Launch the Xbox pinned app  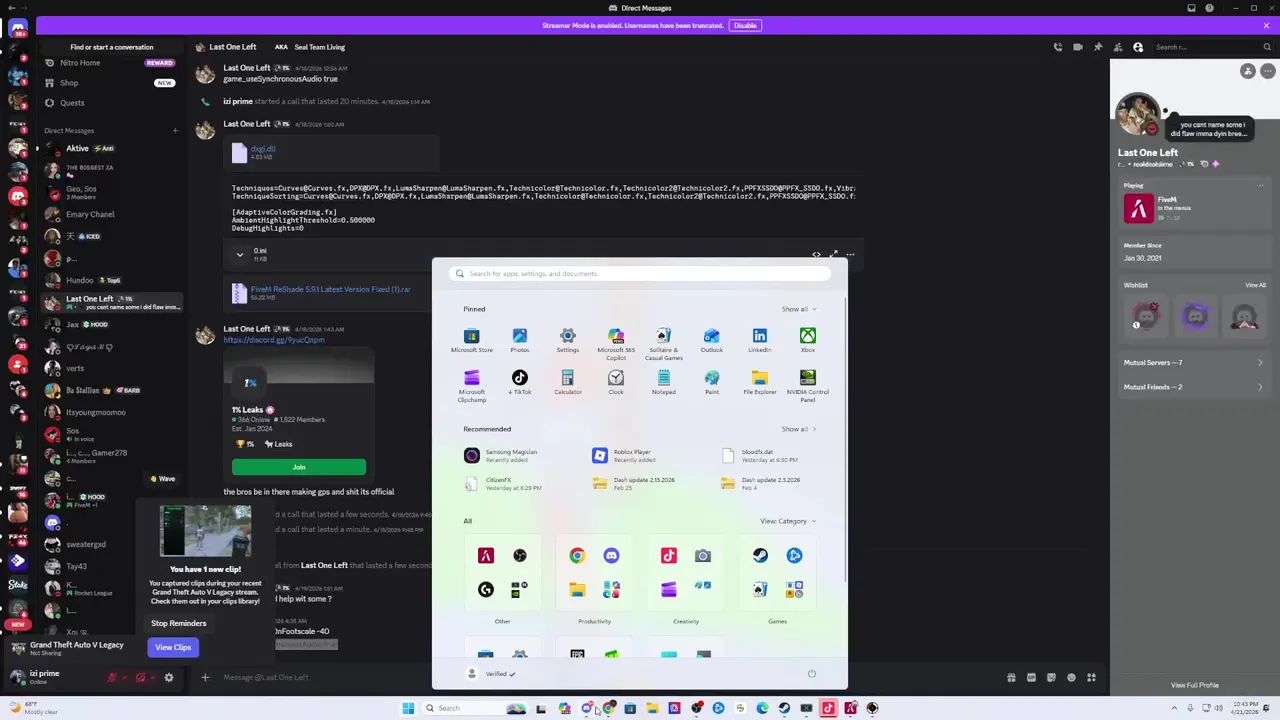point(807,340)
